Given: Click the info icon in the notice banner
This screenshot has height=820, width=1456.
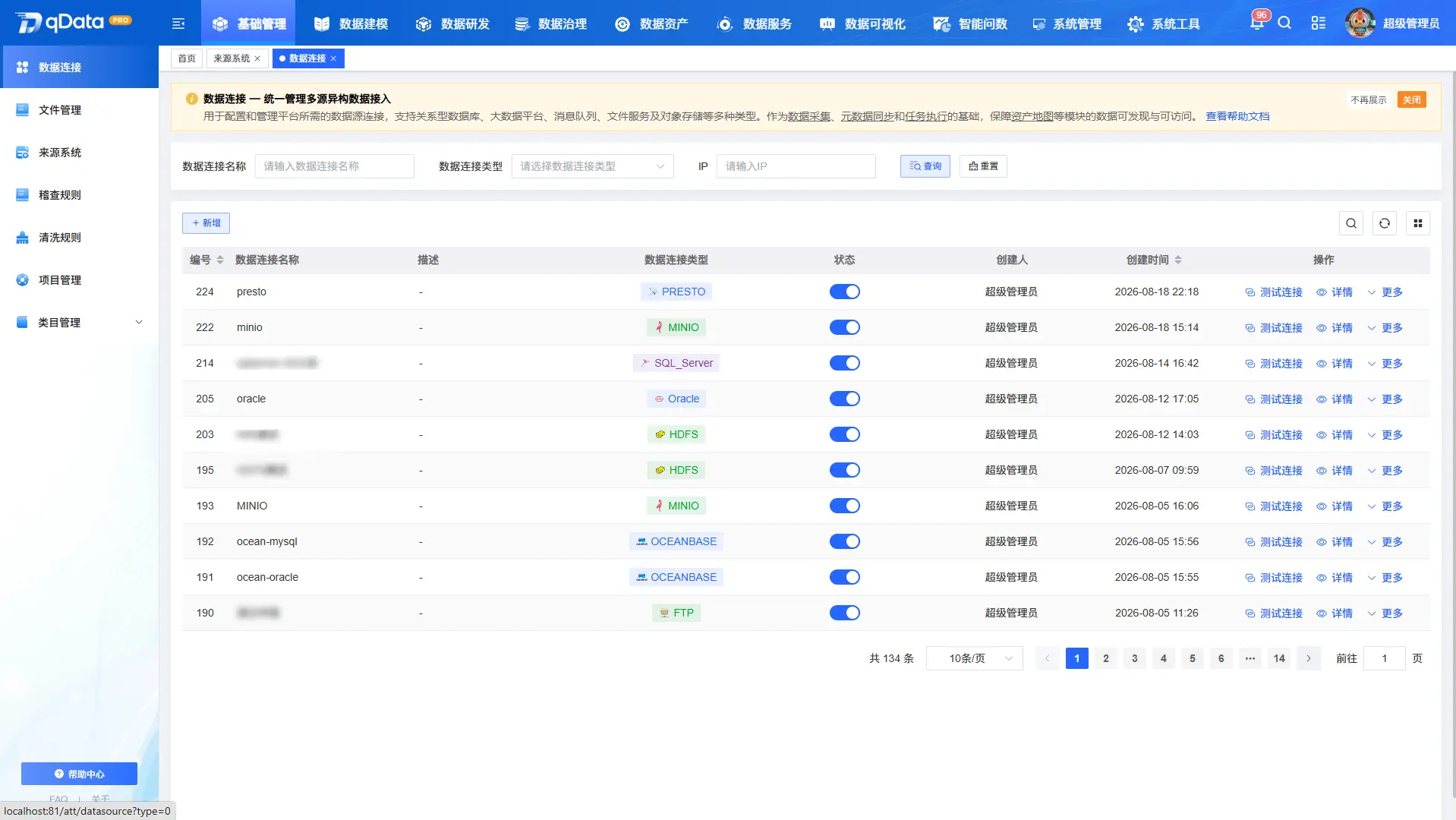Looking at the screenshot, I should pos(191,99).
